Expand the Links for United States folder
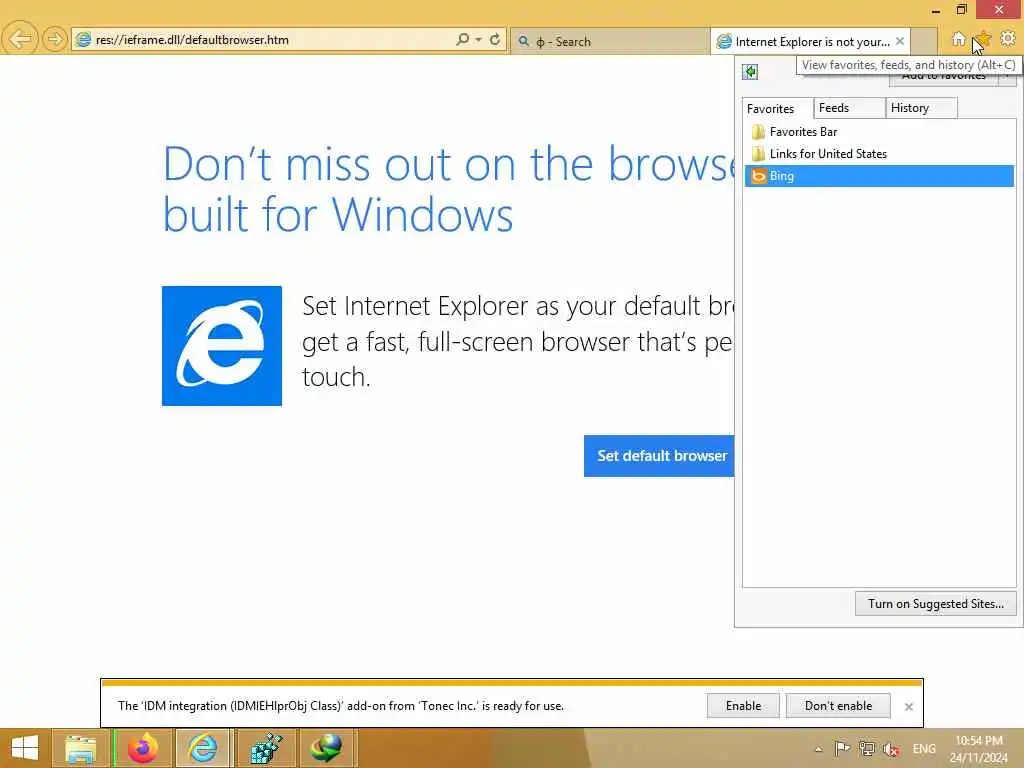Viewport: 1024px width, 768px height. (879, 154)
